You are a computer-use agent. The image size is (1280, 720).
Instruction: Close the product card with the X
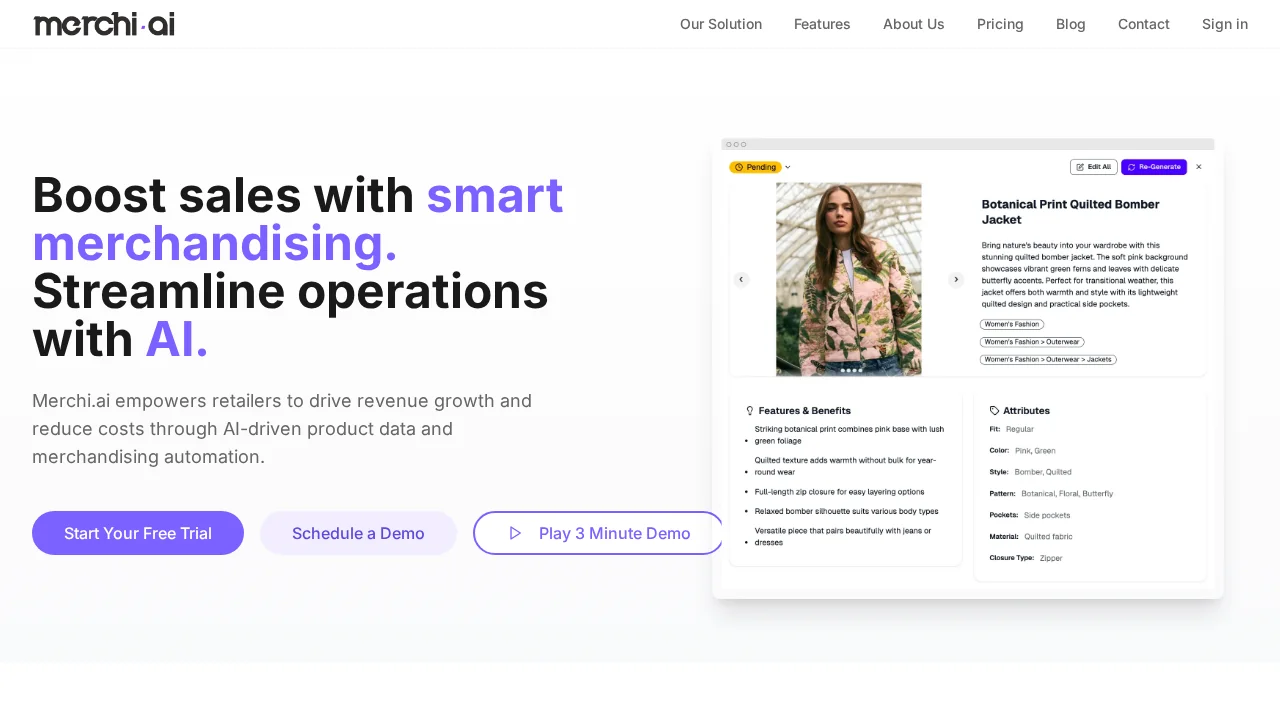[1198, 167]
